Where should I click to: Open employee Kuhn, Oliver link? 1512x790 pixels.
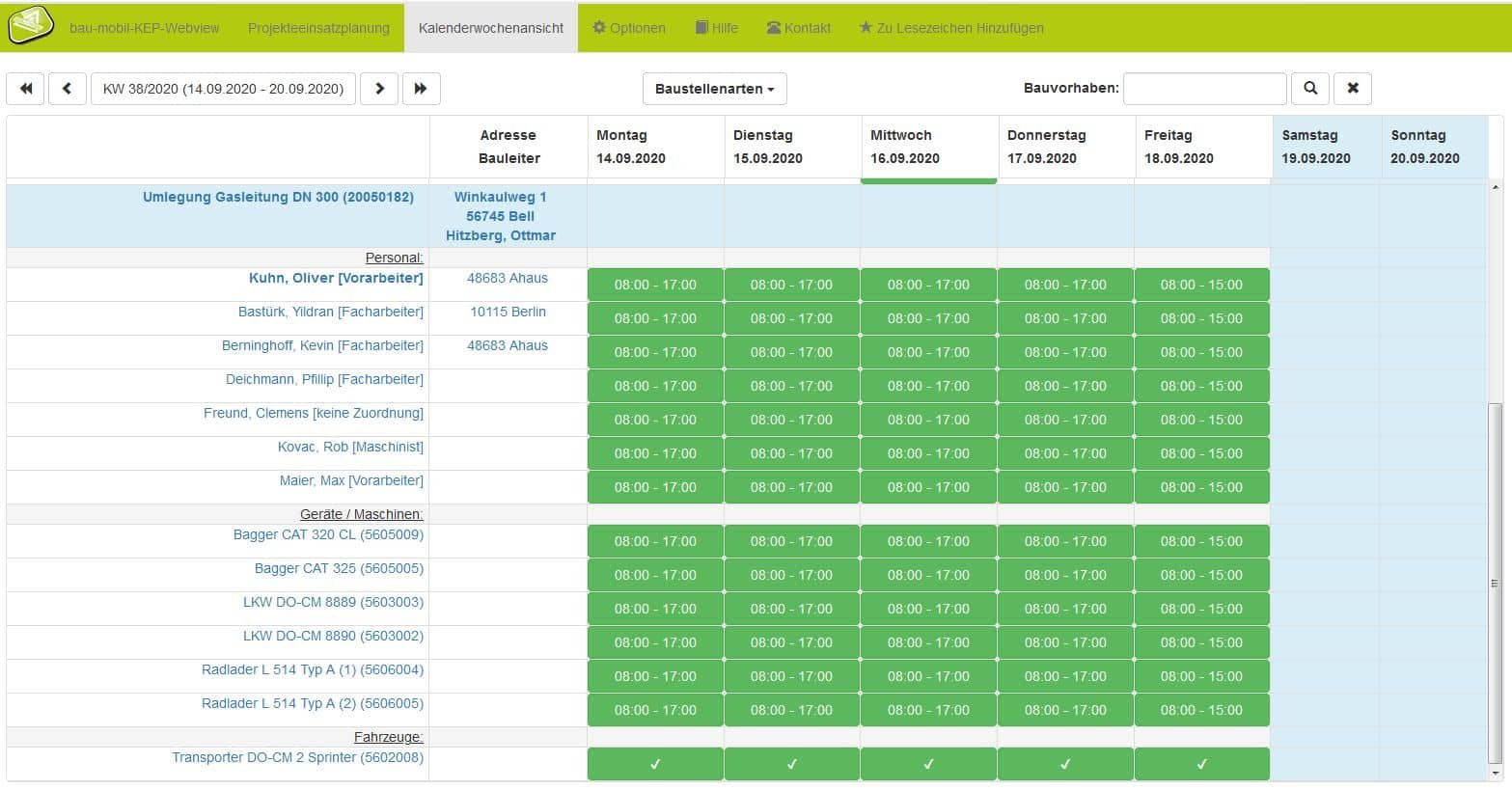tap(336, 278)
